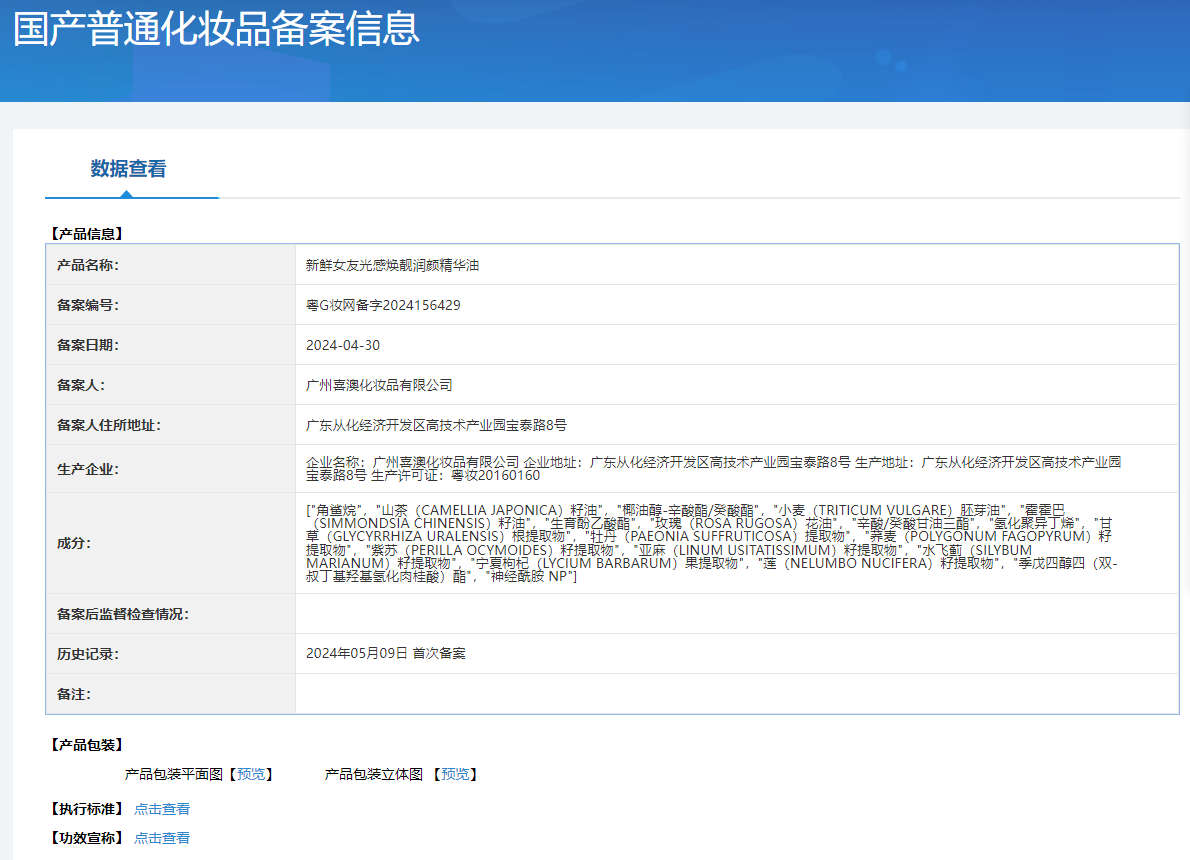Click the 备注 row label
Image resolution: width=1190 pixels, height=860 pixels.
pos(74,695)
